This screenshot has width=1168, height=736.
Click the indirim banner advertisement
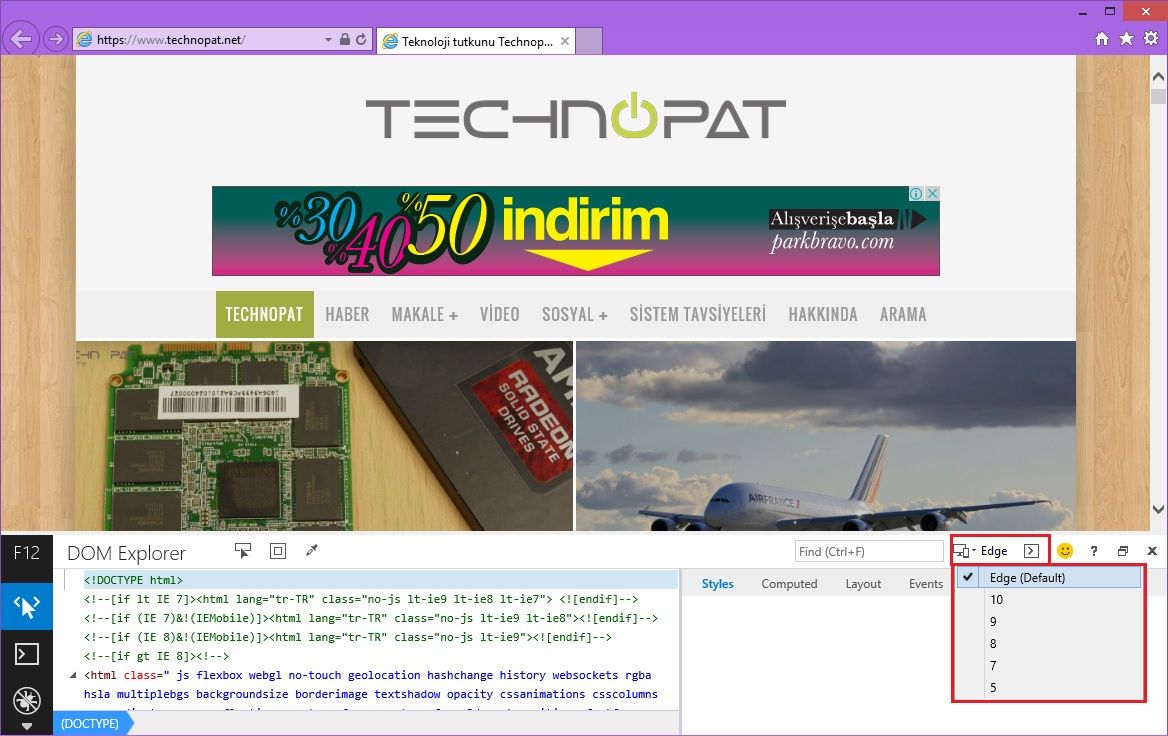576,231
